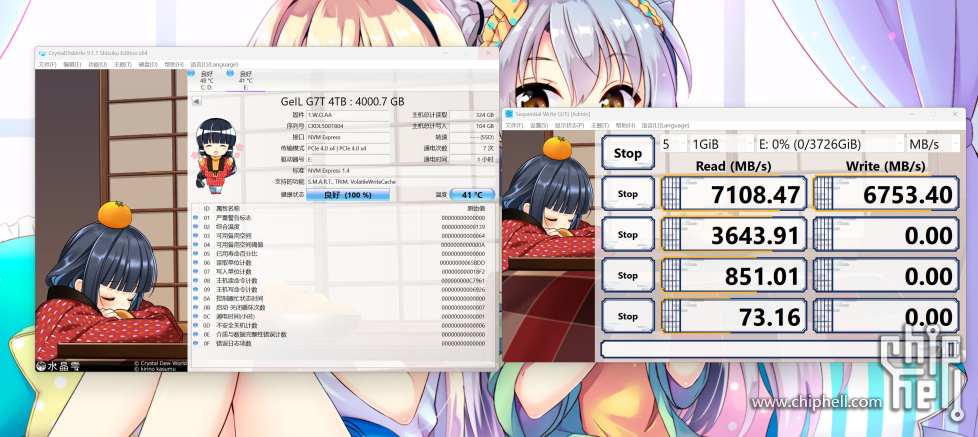
Task: Open Language menu in CrystalDiskInfo
Action: pyautogui.click(x=214, y=64)
